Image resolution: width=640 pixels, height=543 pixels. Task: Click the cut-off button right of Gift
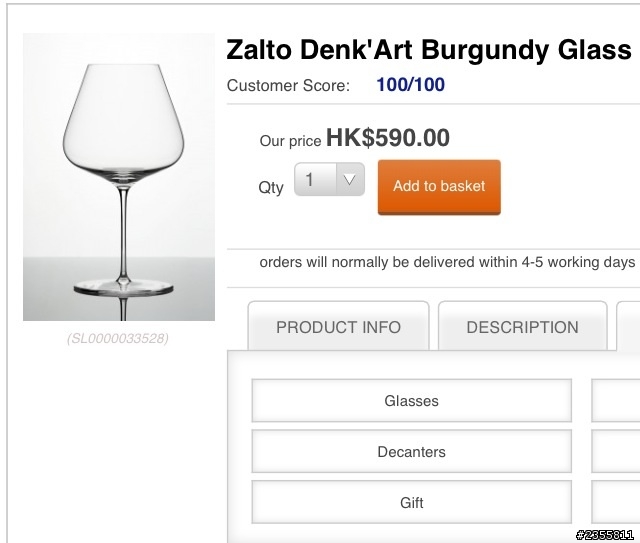coord(616,503)
